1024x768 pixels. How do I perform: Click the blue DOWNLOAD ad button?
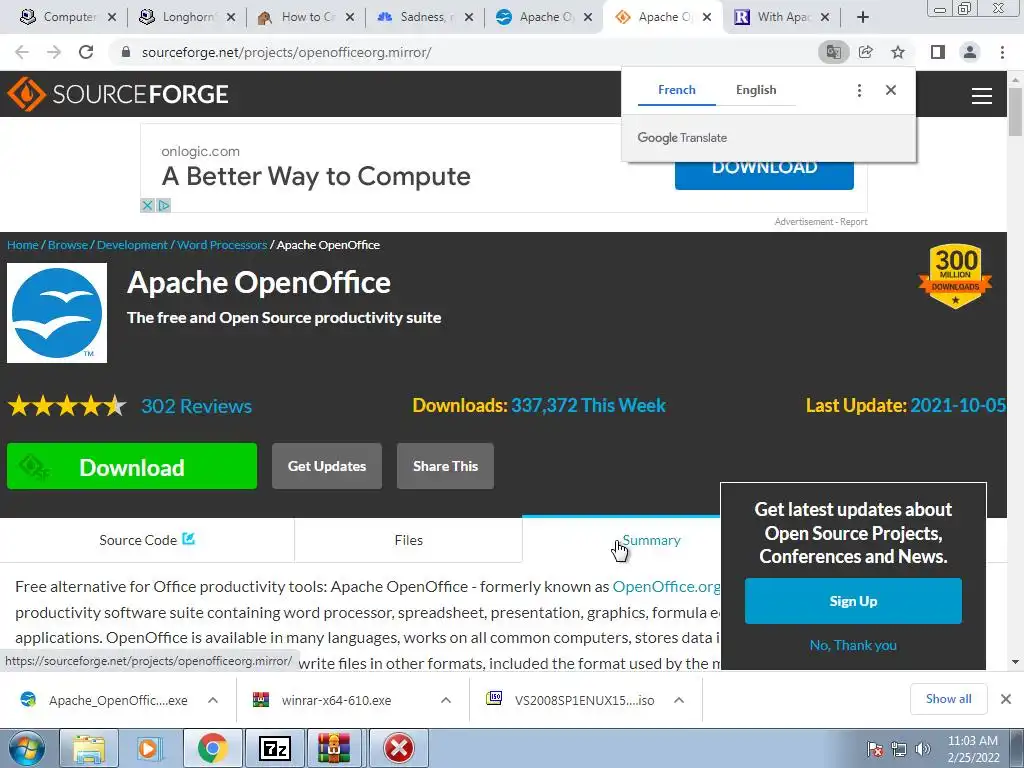[x=764, y=175]
